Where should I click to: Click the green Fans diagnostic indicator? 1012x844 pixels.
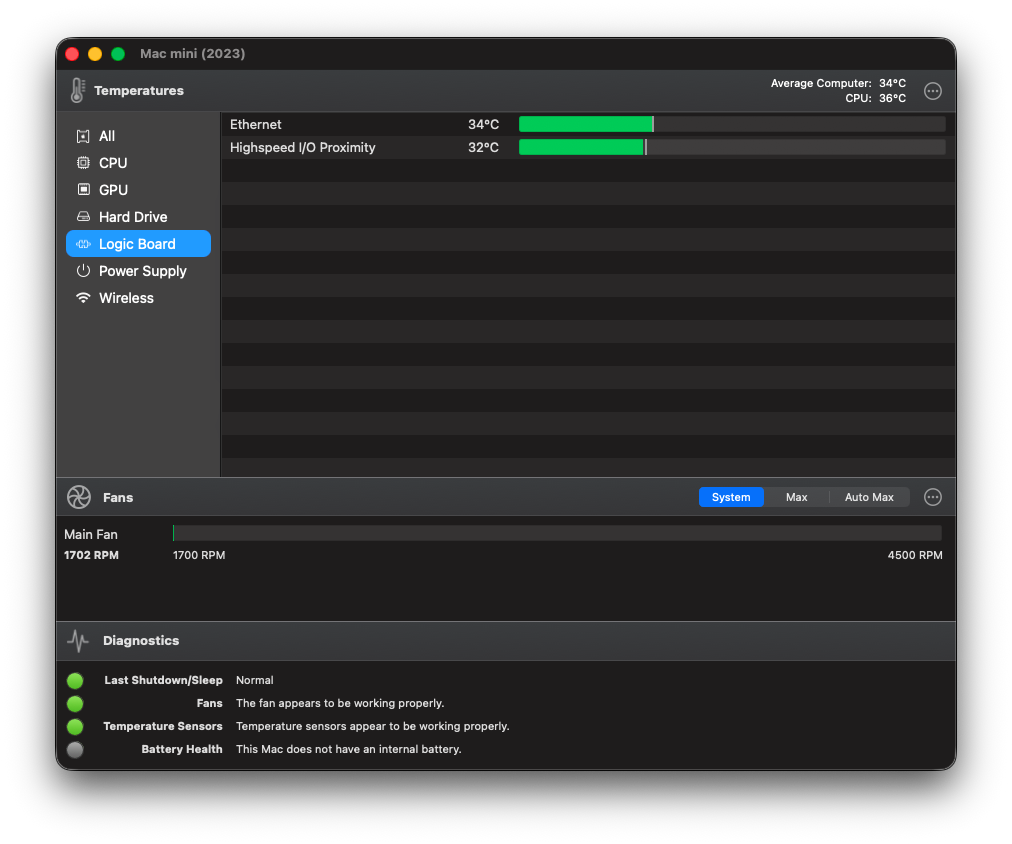point(75,704)
